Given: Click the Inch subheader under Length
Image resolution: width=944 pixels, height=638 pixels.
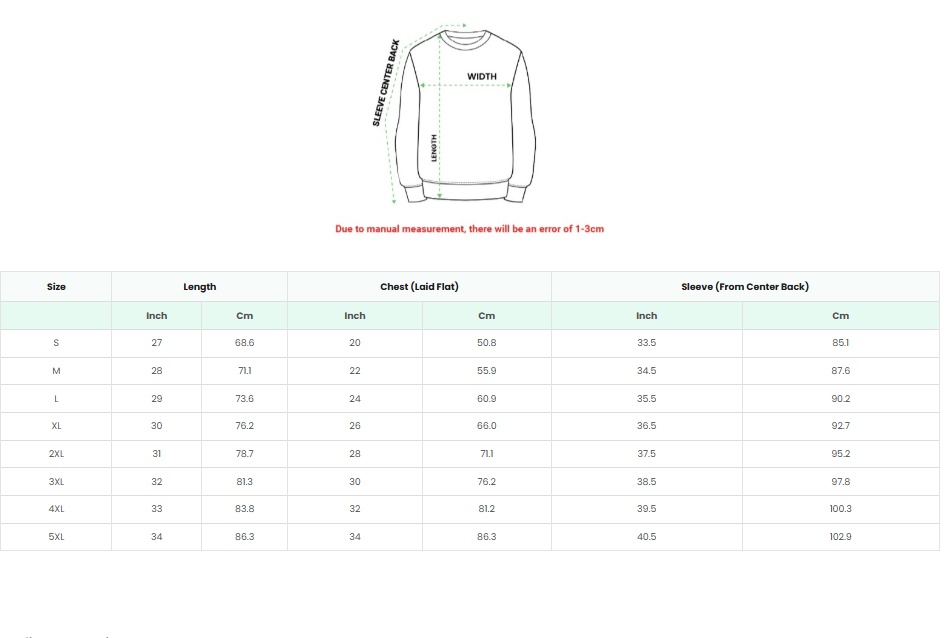Looking at the screenshot, I should tap(157, 315).
